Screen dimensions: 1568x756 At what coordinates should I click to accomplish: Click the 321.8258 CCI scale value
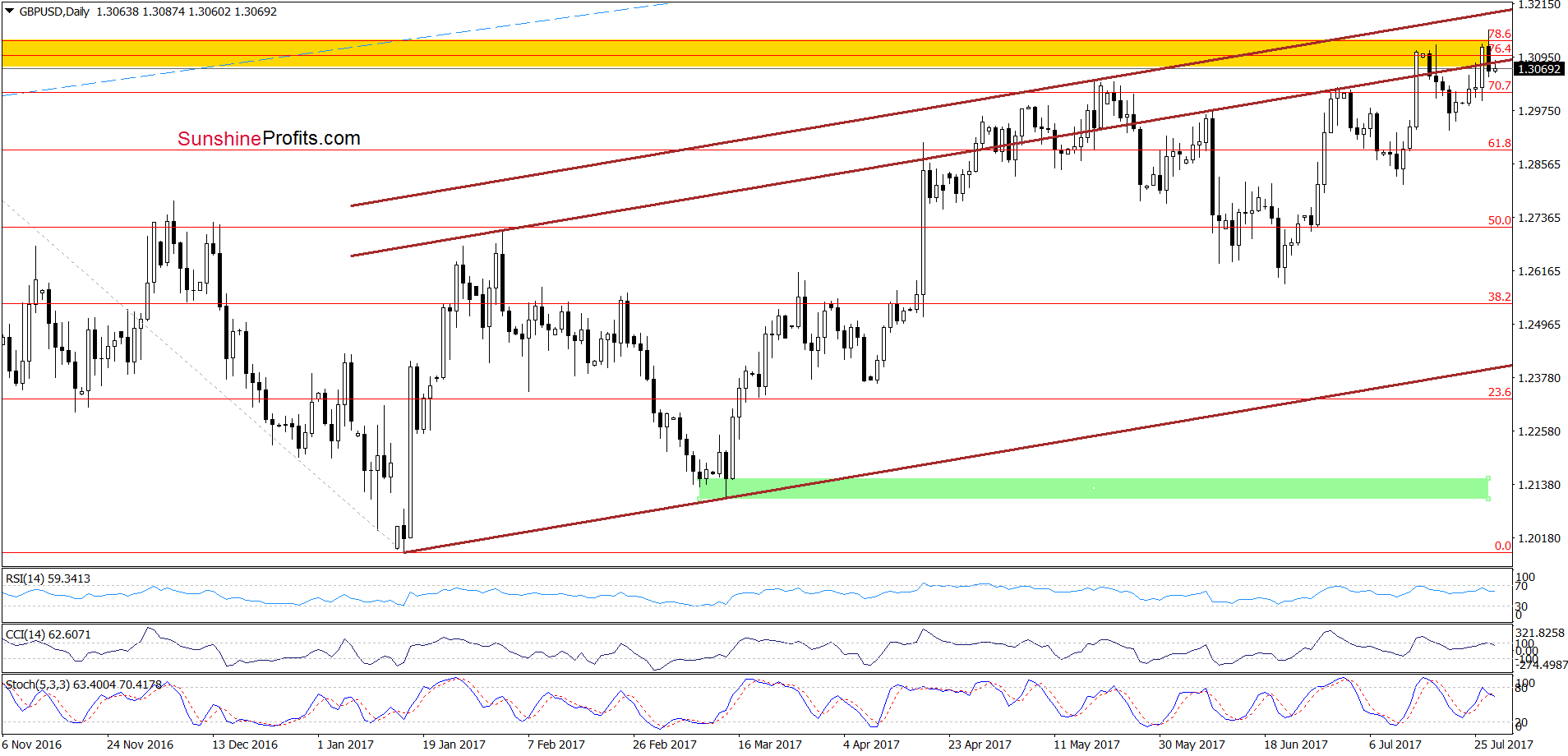[1540, 633]
